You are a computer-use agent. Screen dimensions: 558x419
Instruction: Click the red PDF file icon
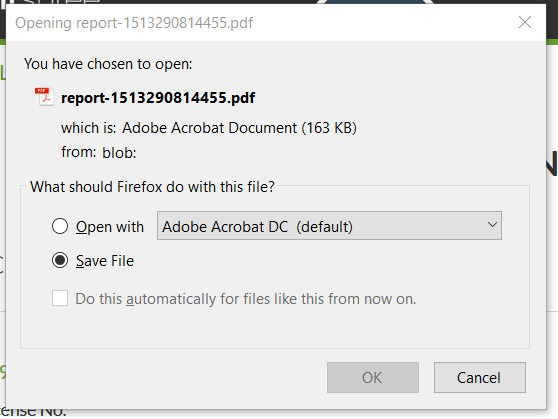pyautogui.click(x=44, y=96)
